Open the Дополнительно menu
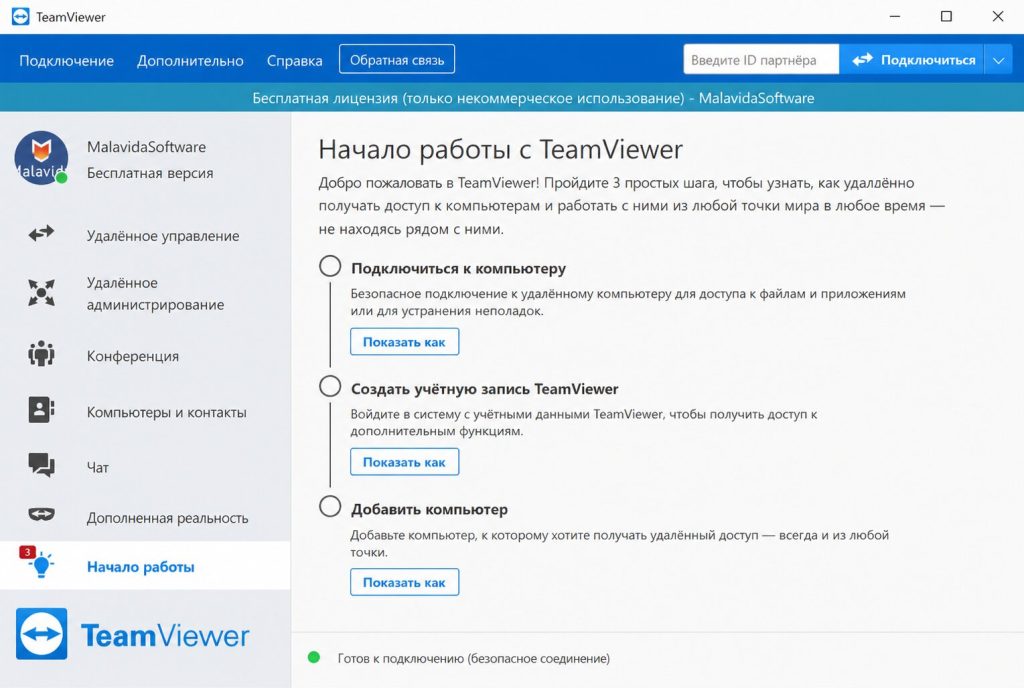 [x=190, y=61]
